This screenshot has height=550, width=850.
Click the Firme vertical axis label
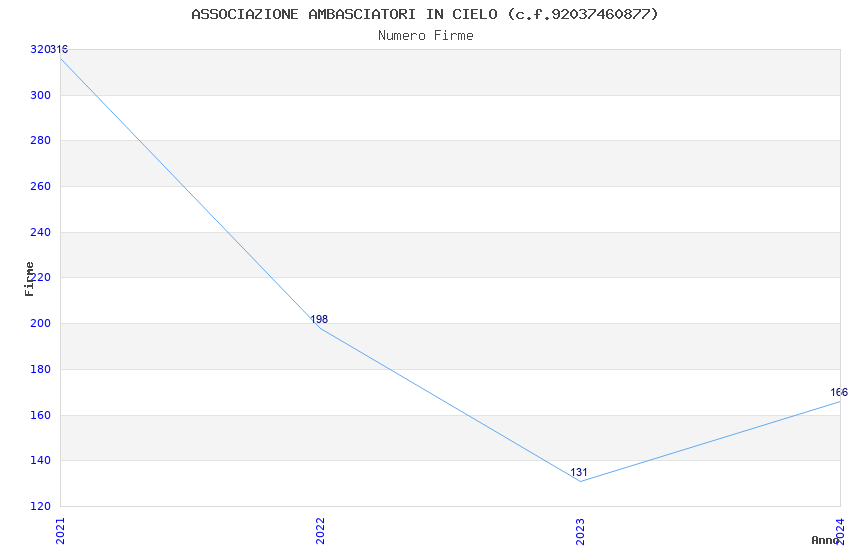click(x=29, y=279)
